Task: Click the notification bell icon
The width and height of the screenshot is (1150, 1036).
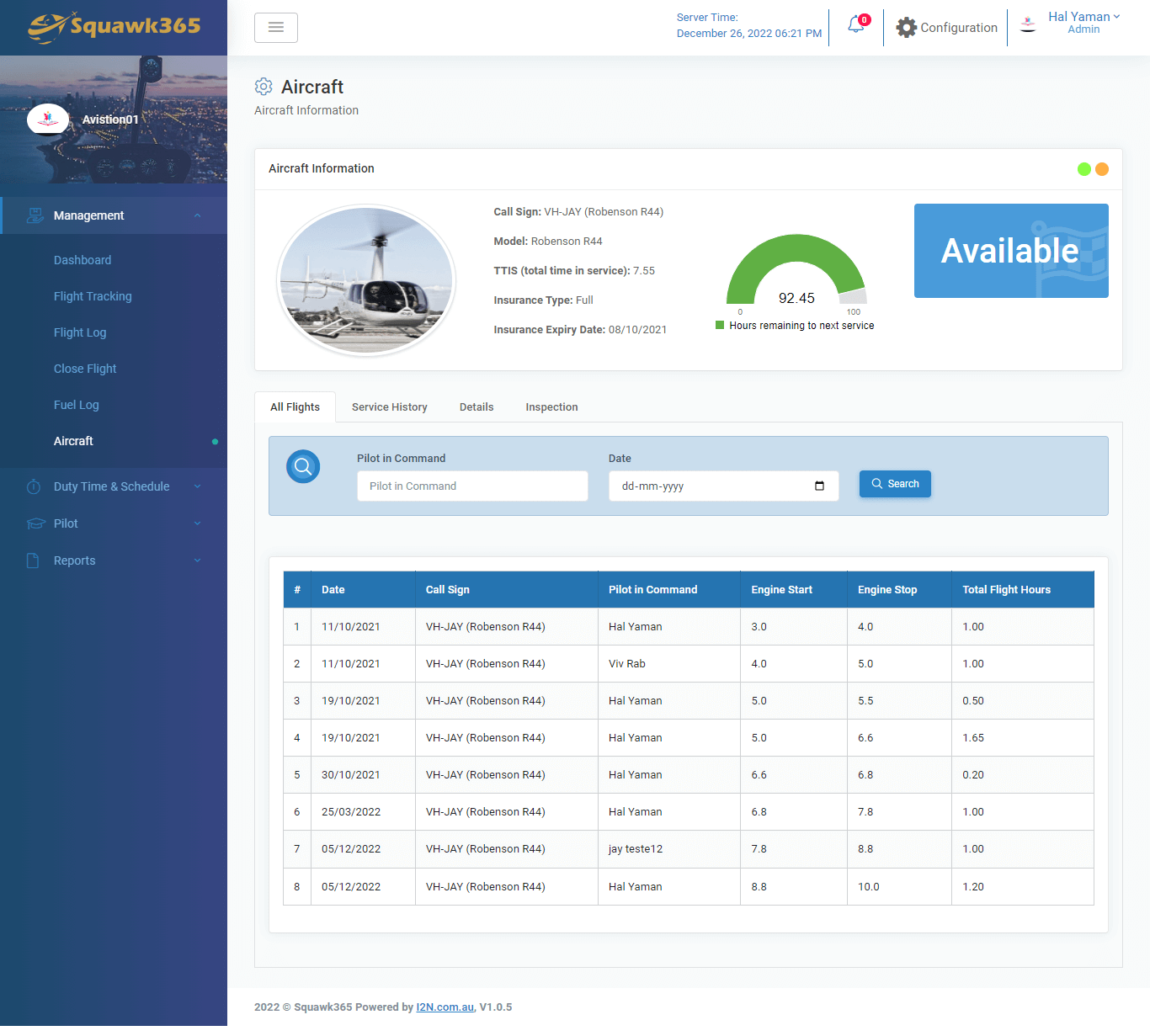Action: click(856, 25)
